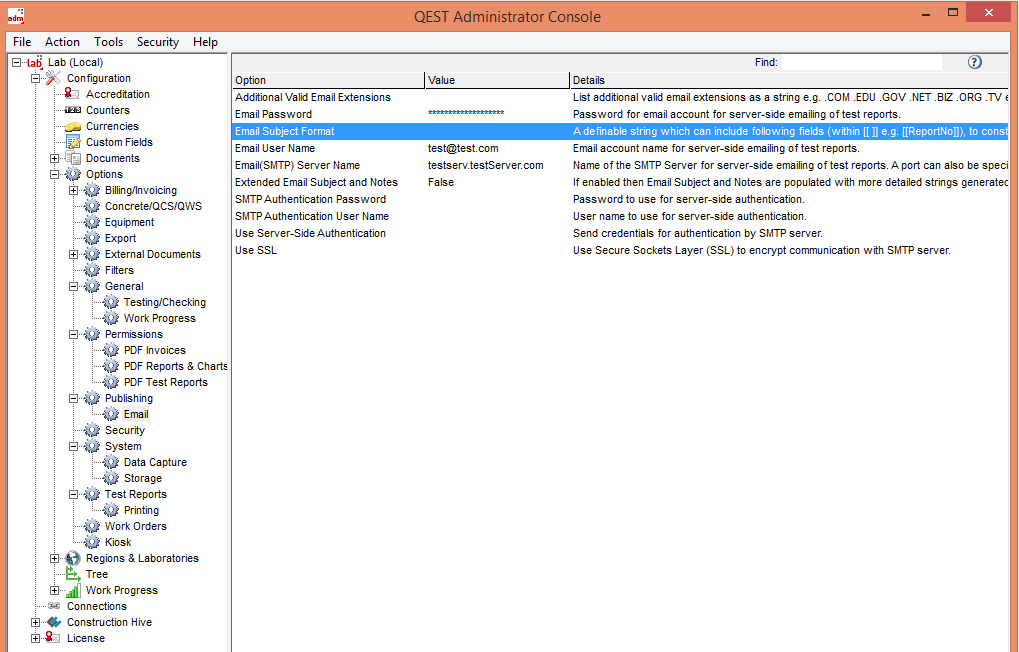
Task: Click the Details column header
Action: pyautogui.click(x=790, y=80)
